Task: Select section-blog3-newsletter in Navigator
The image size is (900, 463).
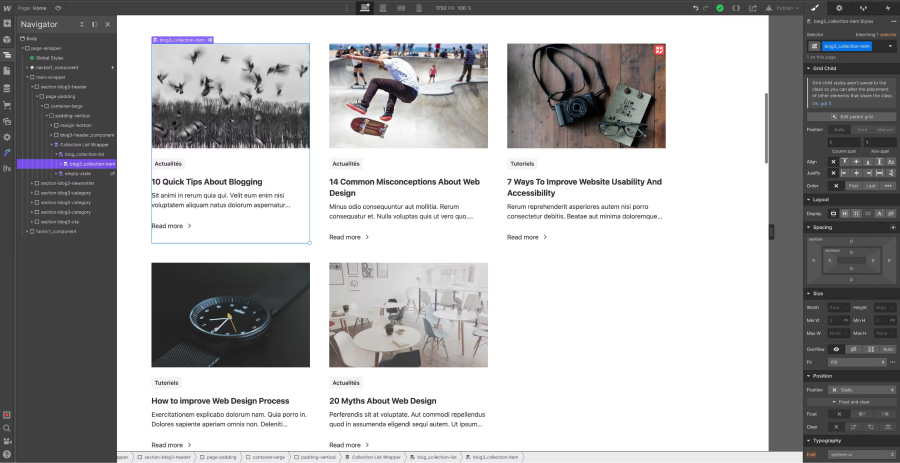Action: 67,183
